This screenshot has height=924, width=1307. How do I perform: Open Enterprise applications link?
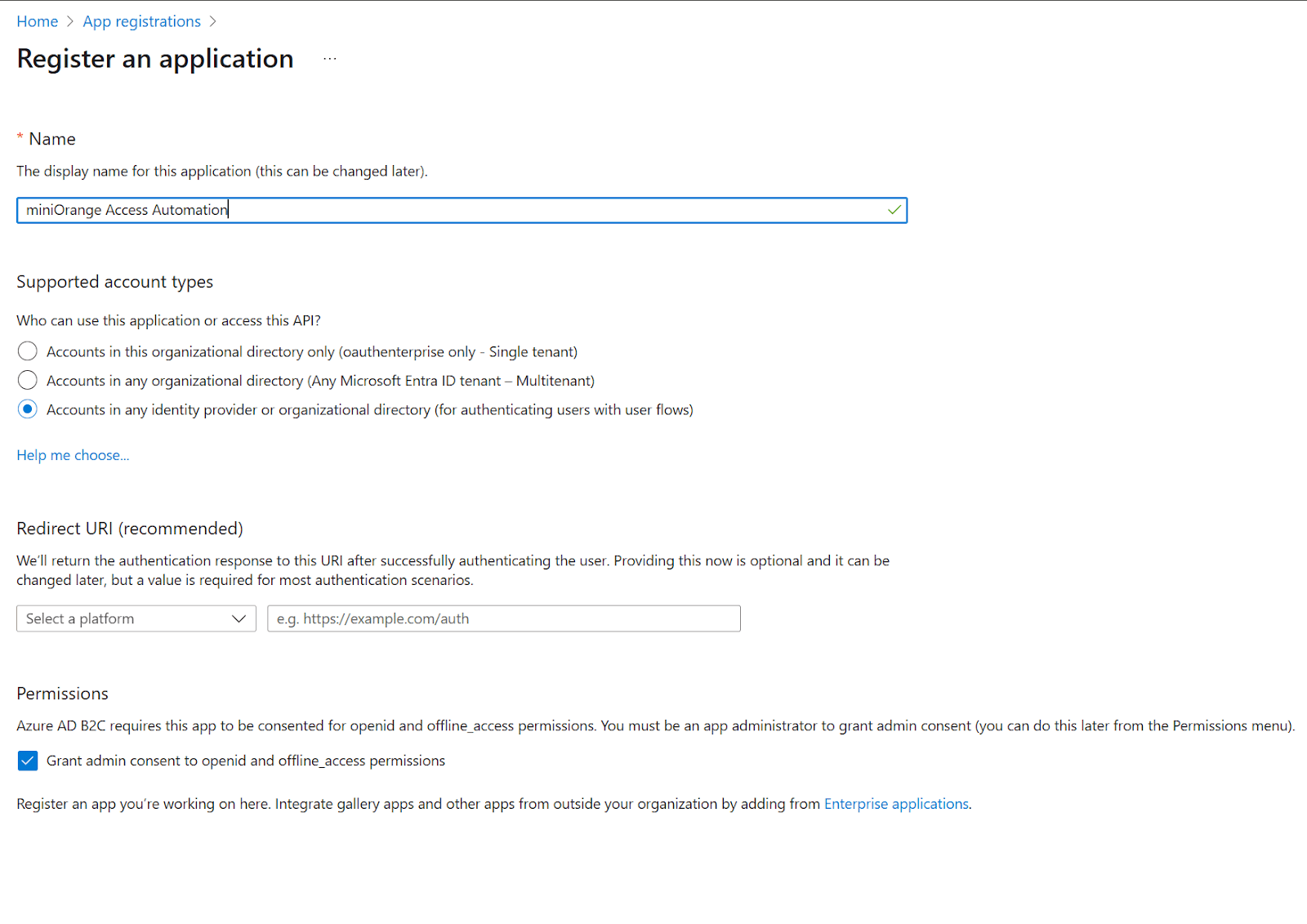[x=896, y=804]
